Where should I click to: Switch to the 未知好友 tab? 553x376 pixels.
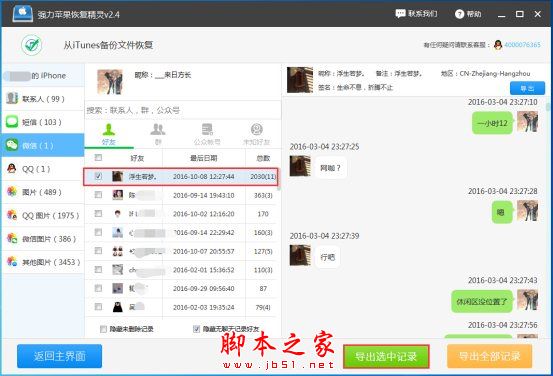coord(256,134)
